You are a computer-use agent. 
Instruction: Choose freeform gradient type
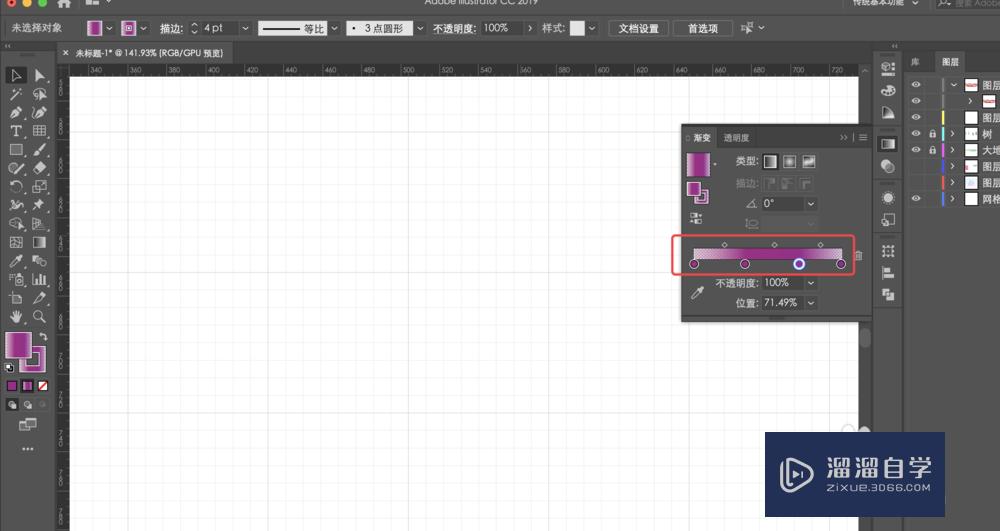tap(809, 162)
